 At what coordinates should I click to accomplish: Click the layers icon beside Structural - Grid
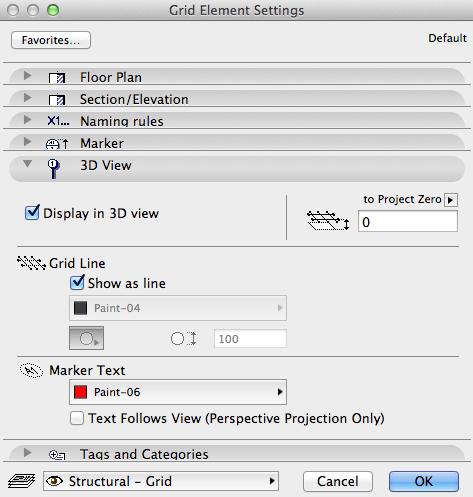(21, 481)
